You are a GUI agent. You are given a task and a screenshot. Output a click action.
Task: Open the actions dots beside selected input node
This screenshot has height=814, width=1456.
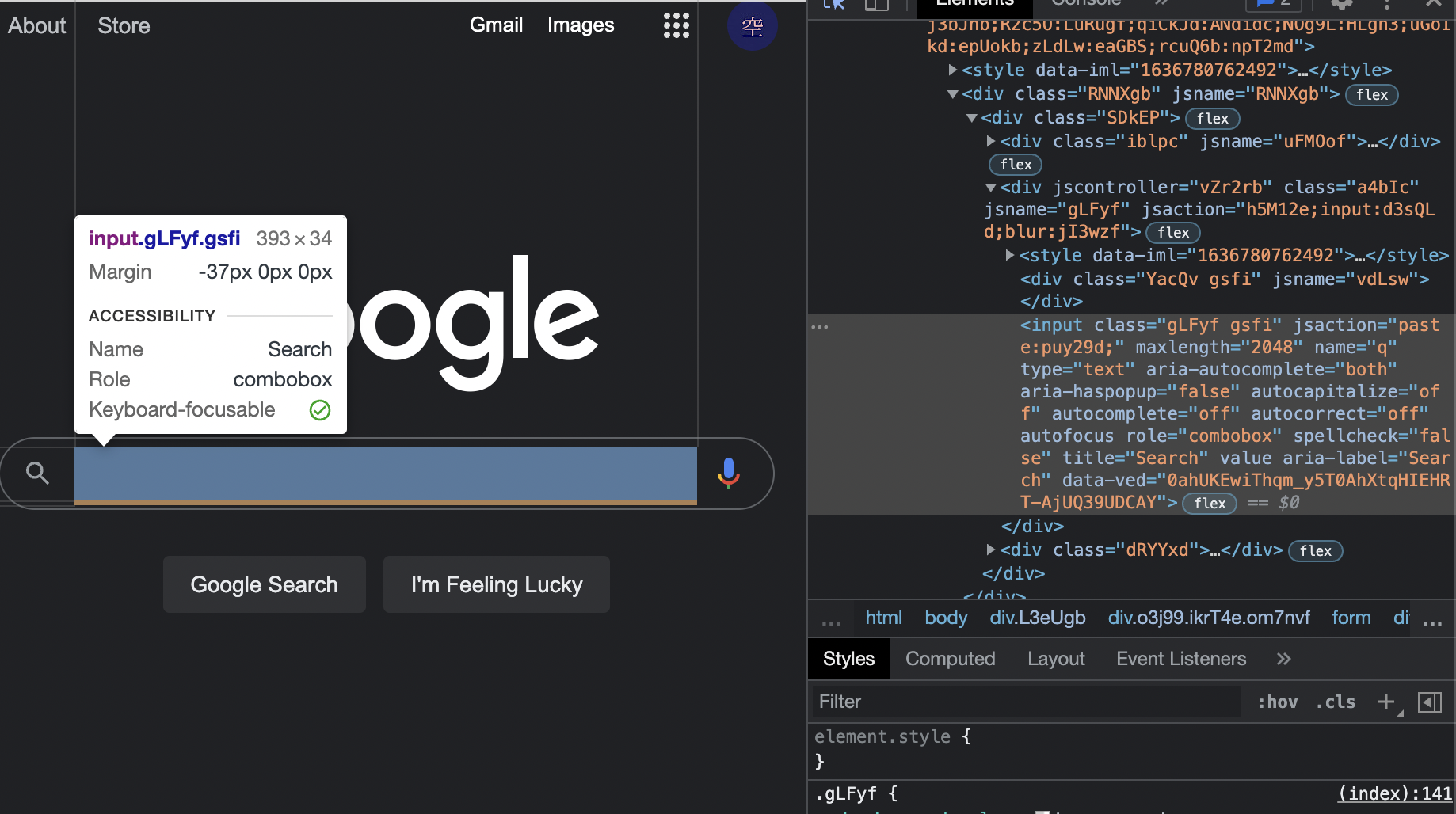point(819,326)
